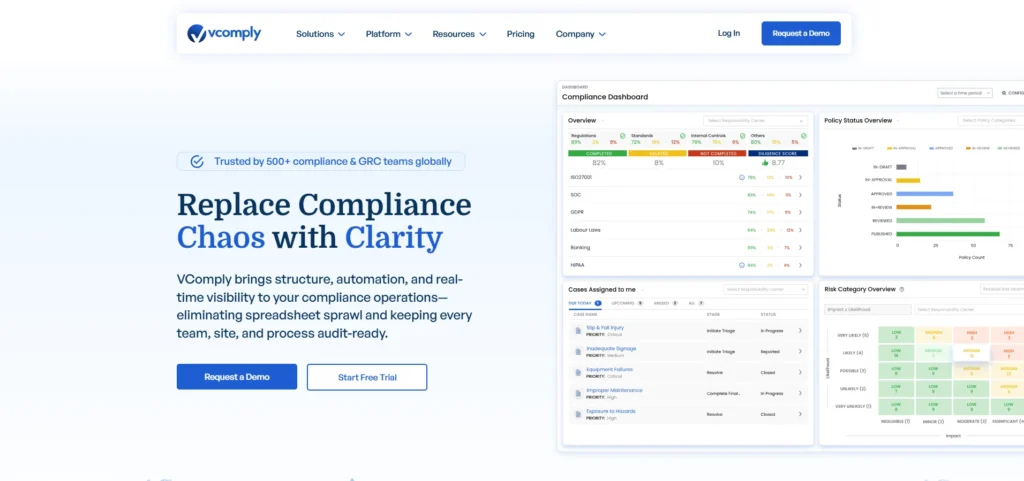Open the Exposure to Hazards case link
Screen dimensions: 1024x481
coord(611,411)
